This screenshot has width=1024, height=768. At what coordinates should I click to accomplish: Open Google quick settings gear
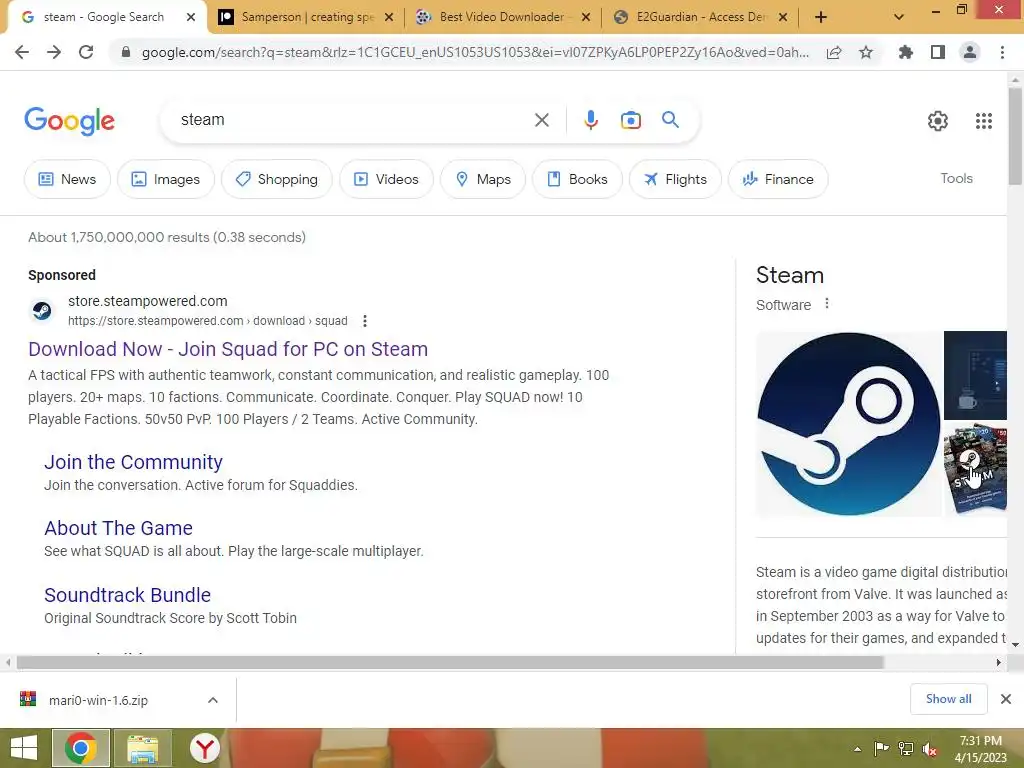pyautogui.click(x=938, y=121)
